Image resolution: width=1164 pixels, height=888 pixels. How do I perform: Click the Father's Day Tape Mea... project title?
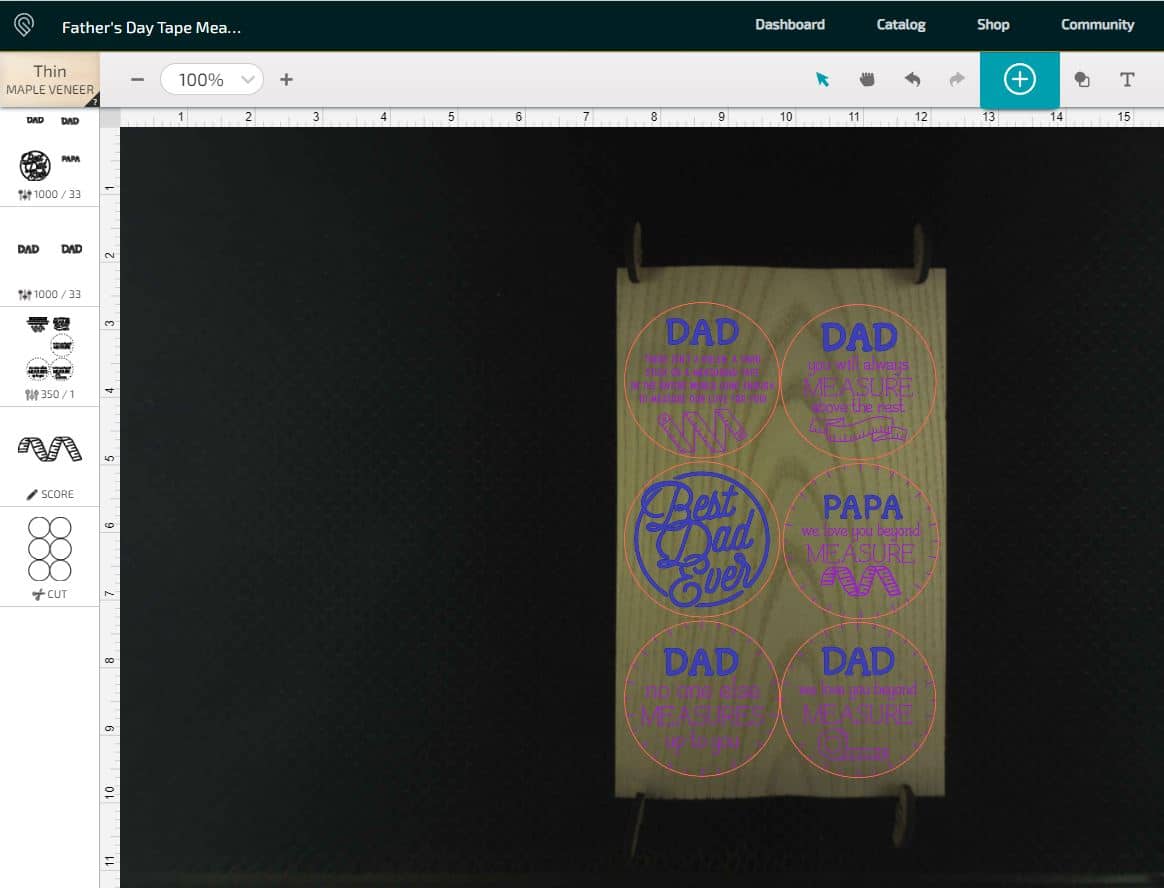(151, 27)
